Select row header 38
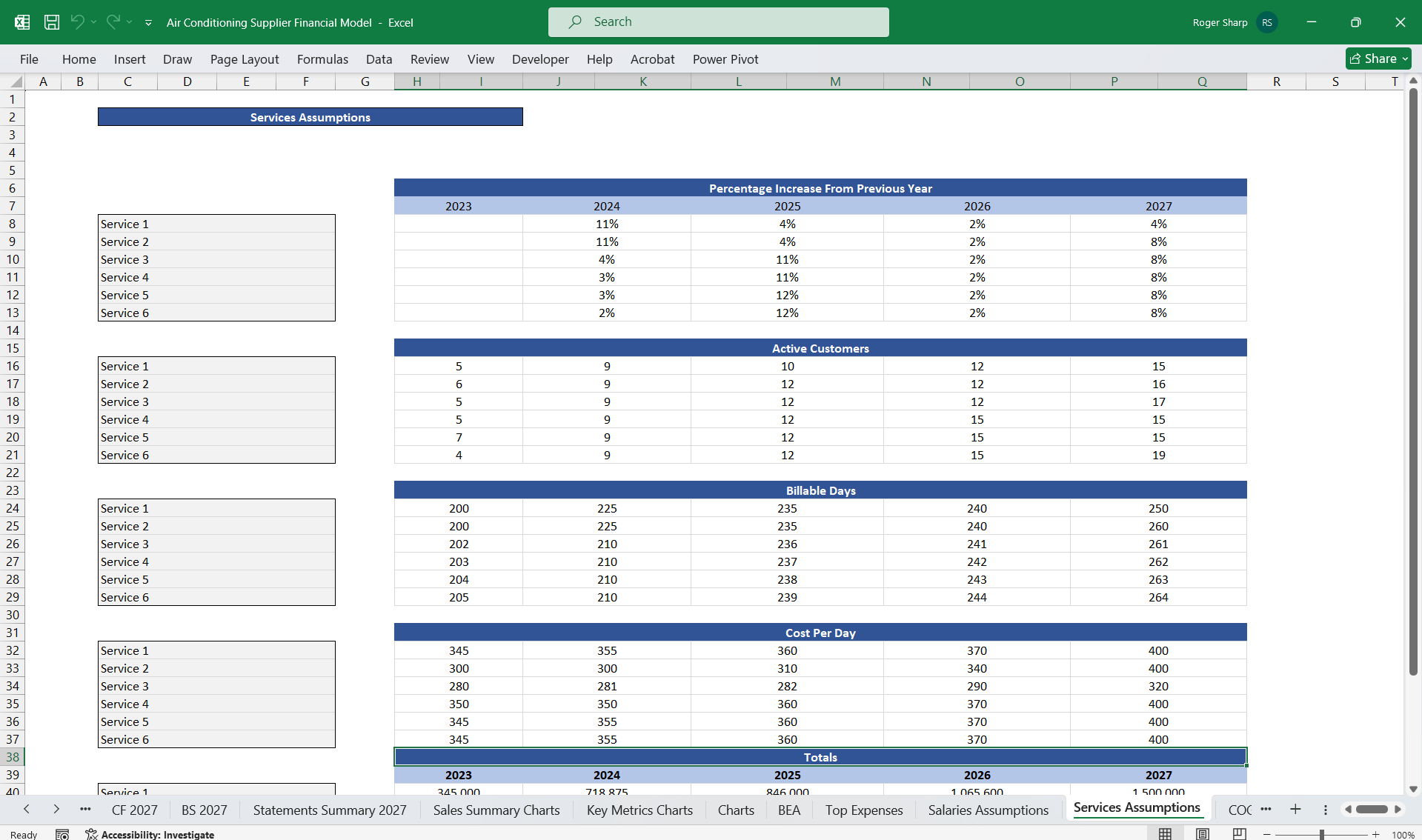1422x840 pixels. coord(13,757)
